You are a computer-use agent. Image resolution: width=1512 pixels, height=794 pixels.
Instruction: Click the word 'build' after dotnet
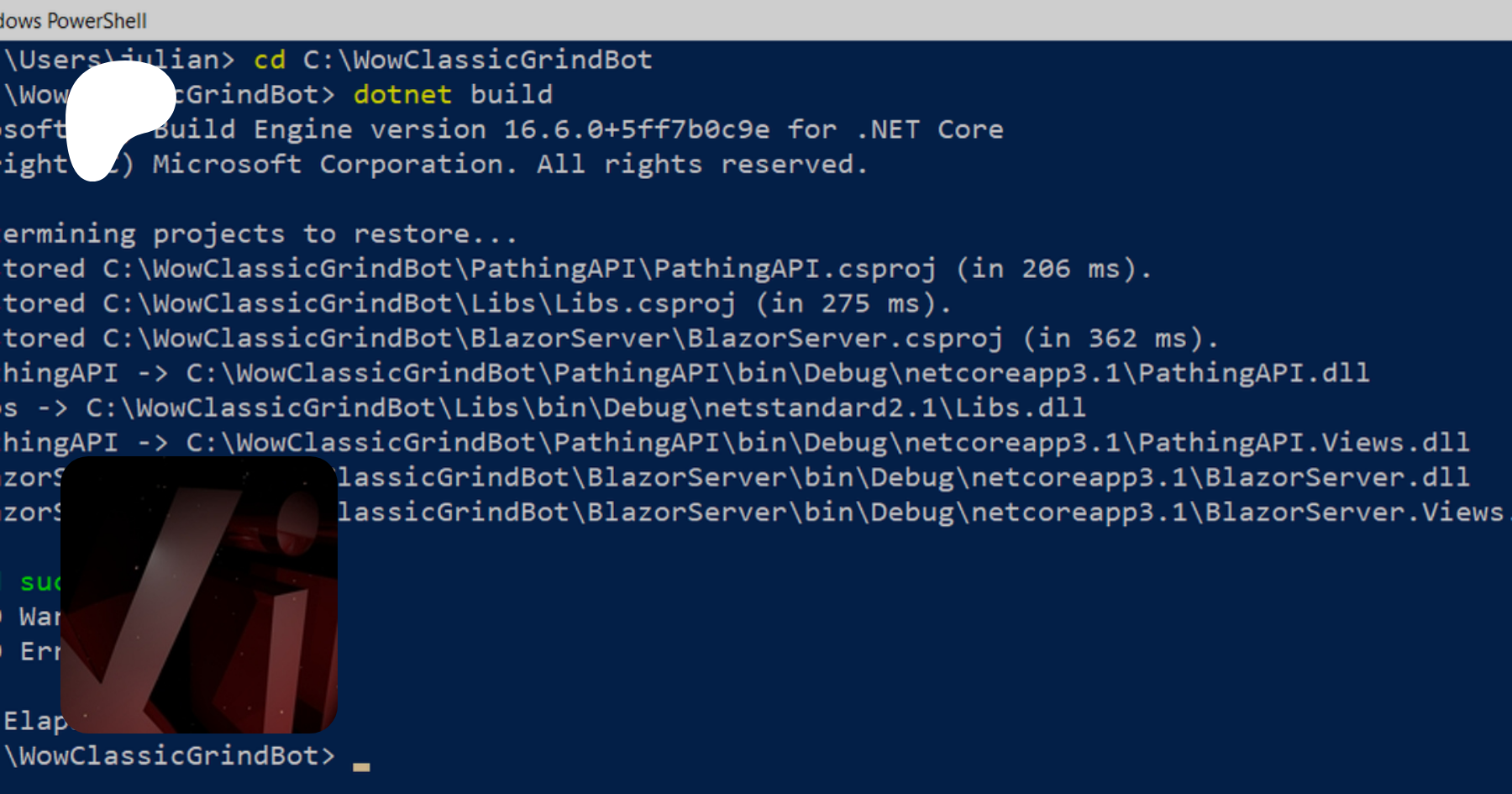pyautogui.click(x=511, y=94)
